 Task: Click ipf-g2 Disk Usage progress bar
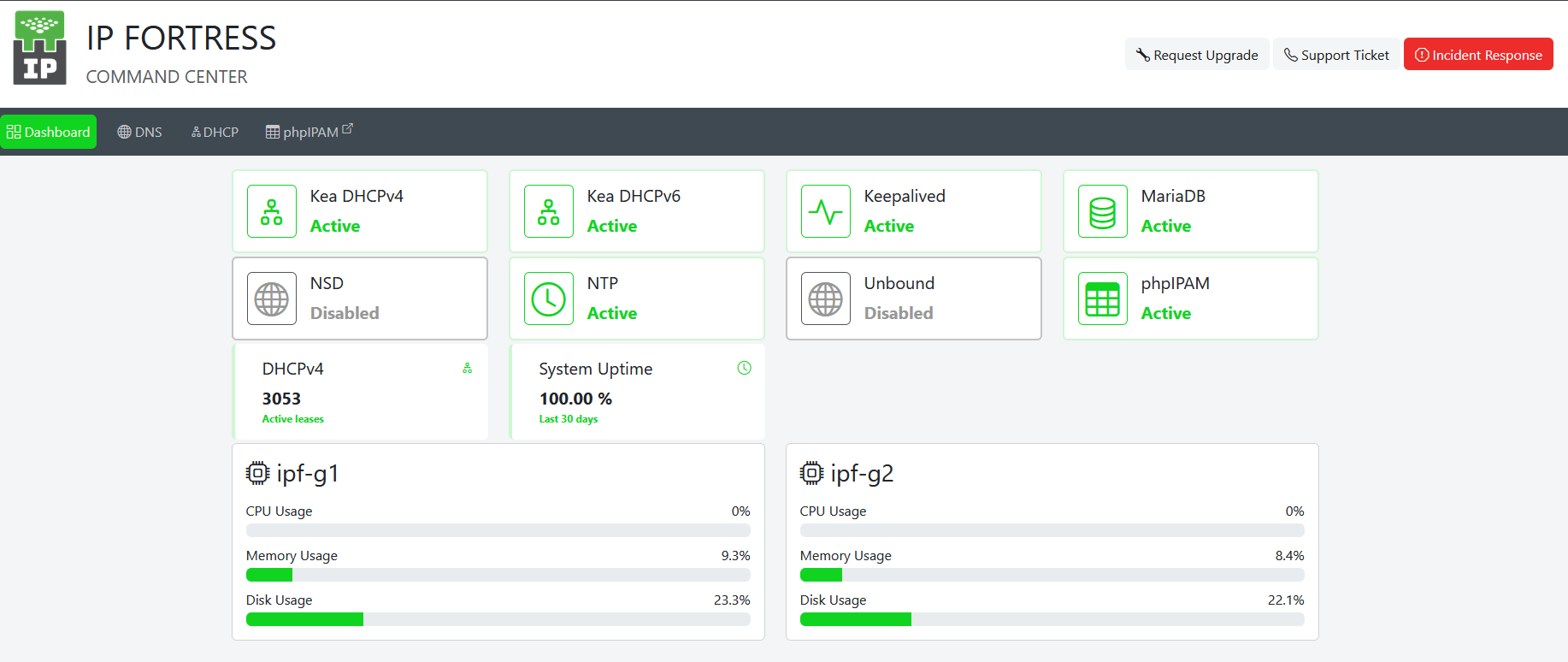(x=1052, y=619)
